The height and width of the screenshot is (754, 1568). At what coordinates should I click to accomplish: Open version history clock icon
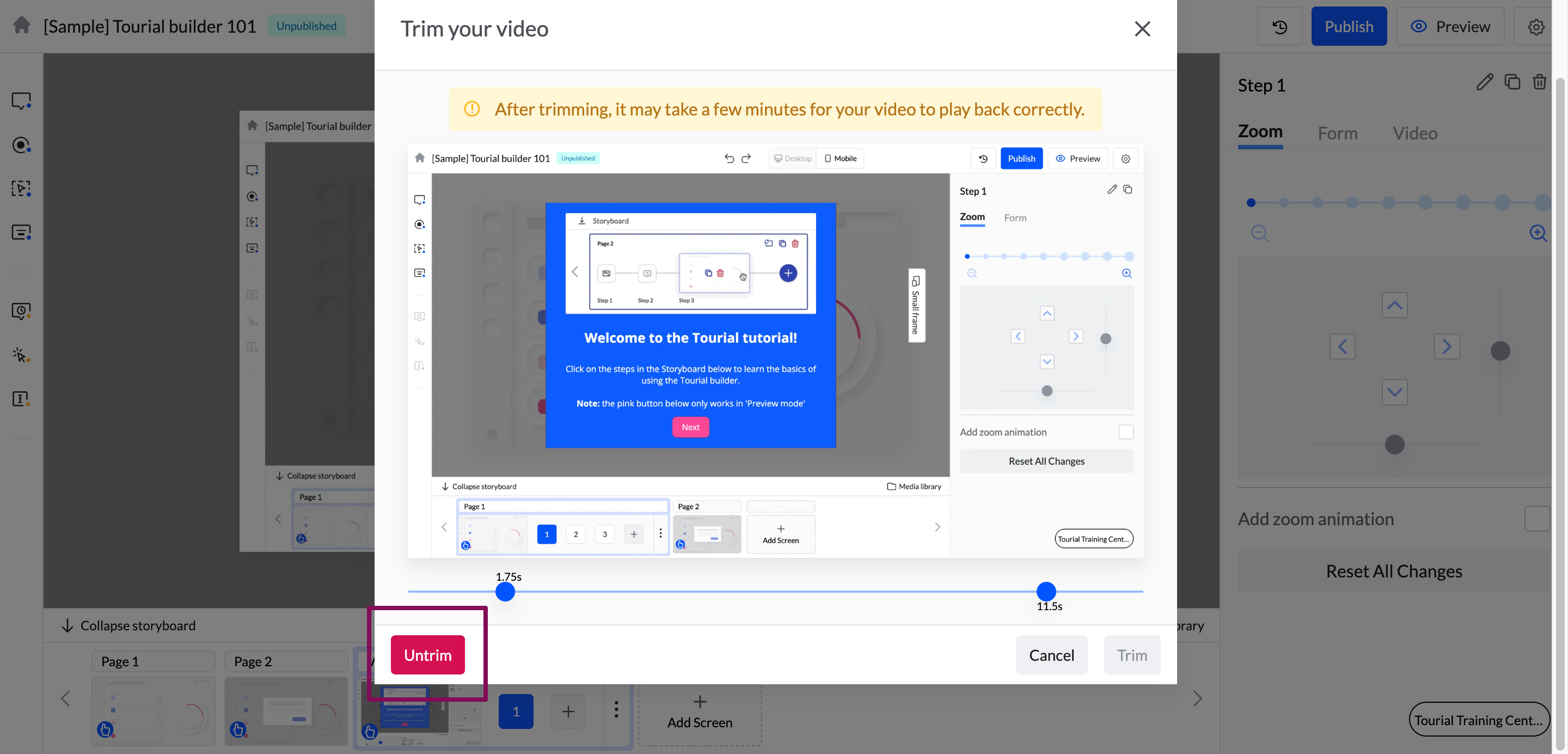(x=1279, y=27)
